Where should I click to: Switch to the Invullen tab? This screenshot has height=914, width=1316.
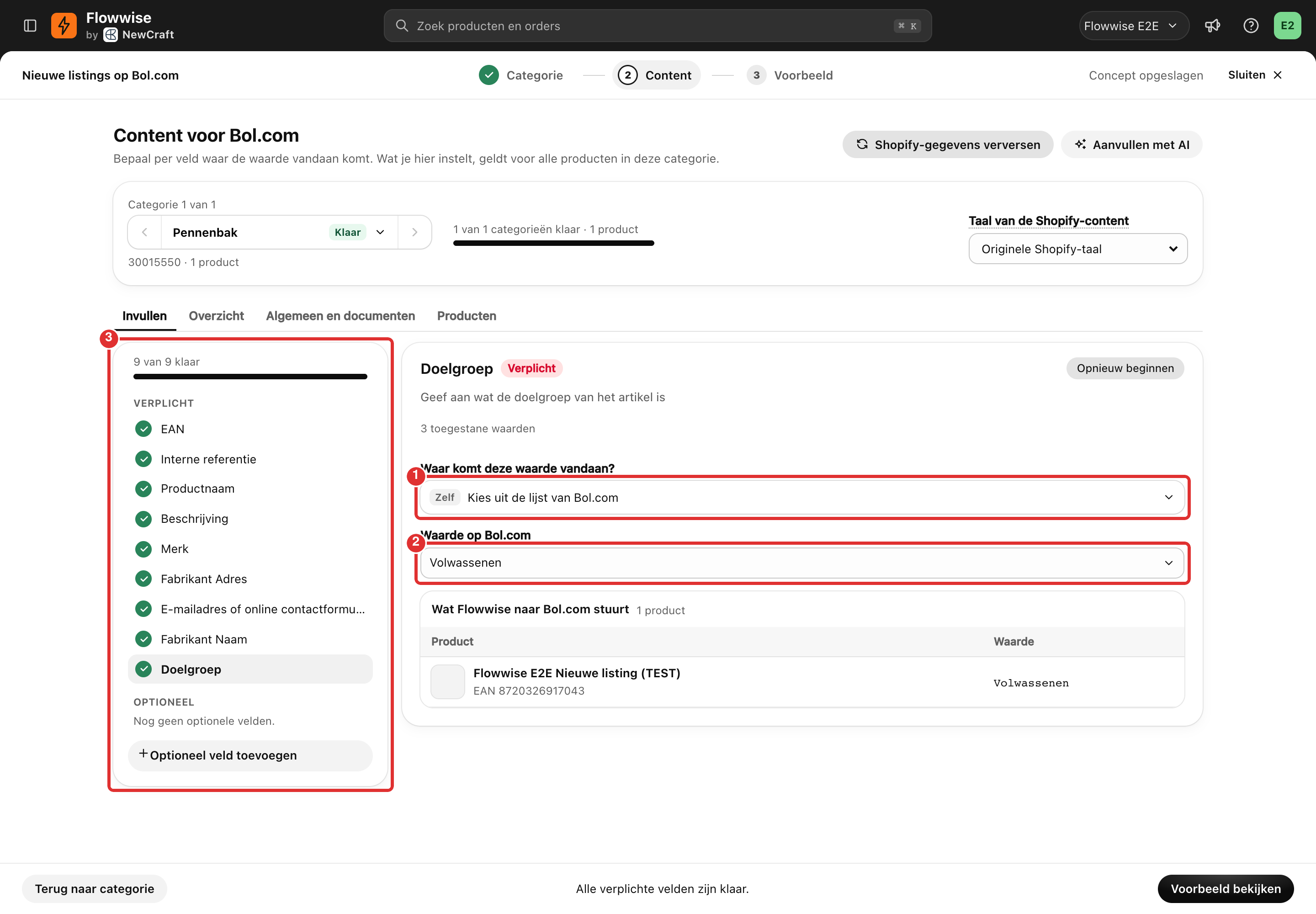[x=145, y=316]
